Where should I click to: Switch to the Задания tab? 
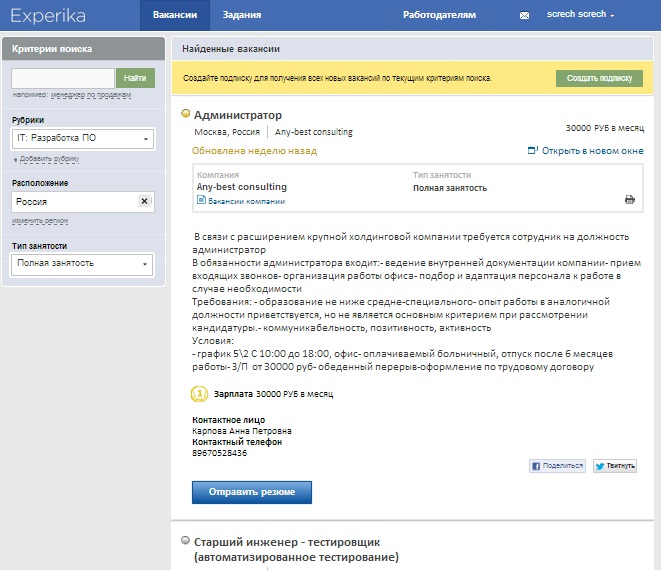[242, 15]
